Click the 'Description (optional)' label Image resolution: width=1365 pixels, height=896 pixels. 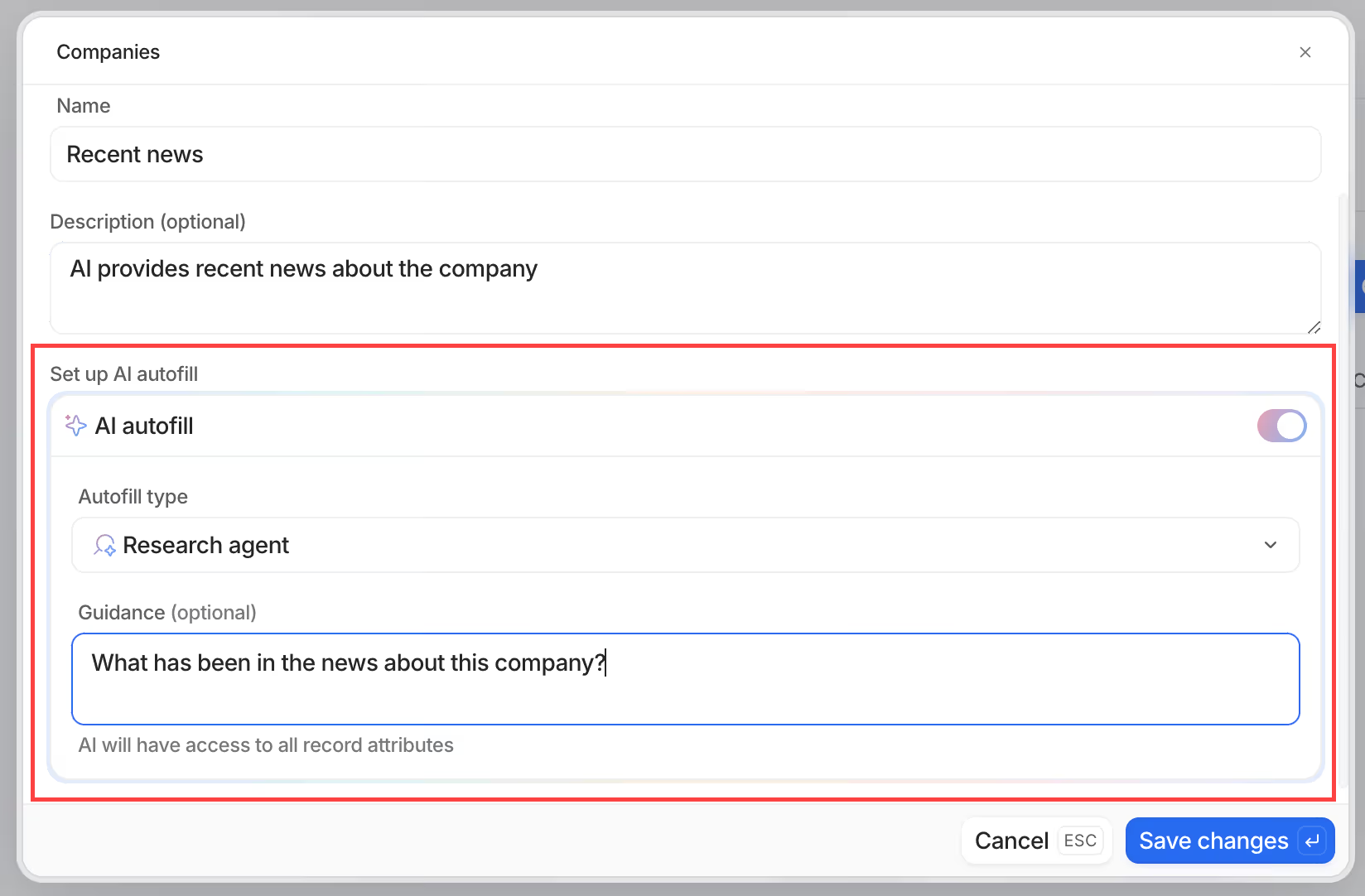(148, 222)
